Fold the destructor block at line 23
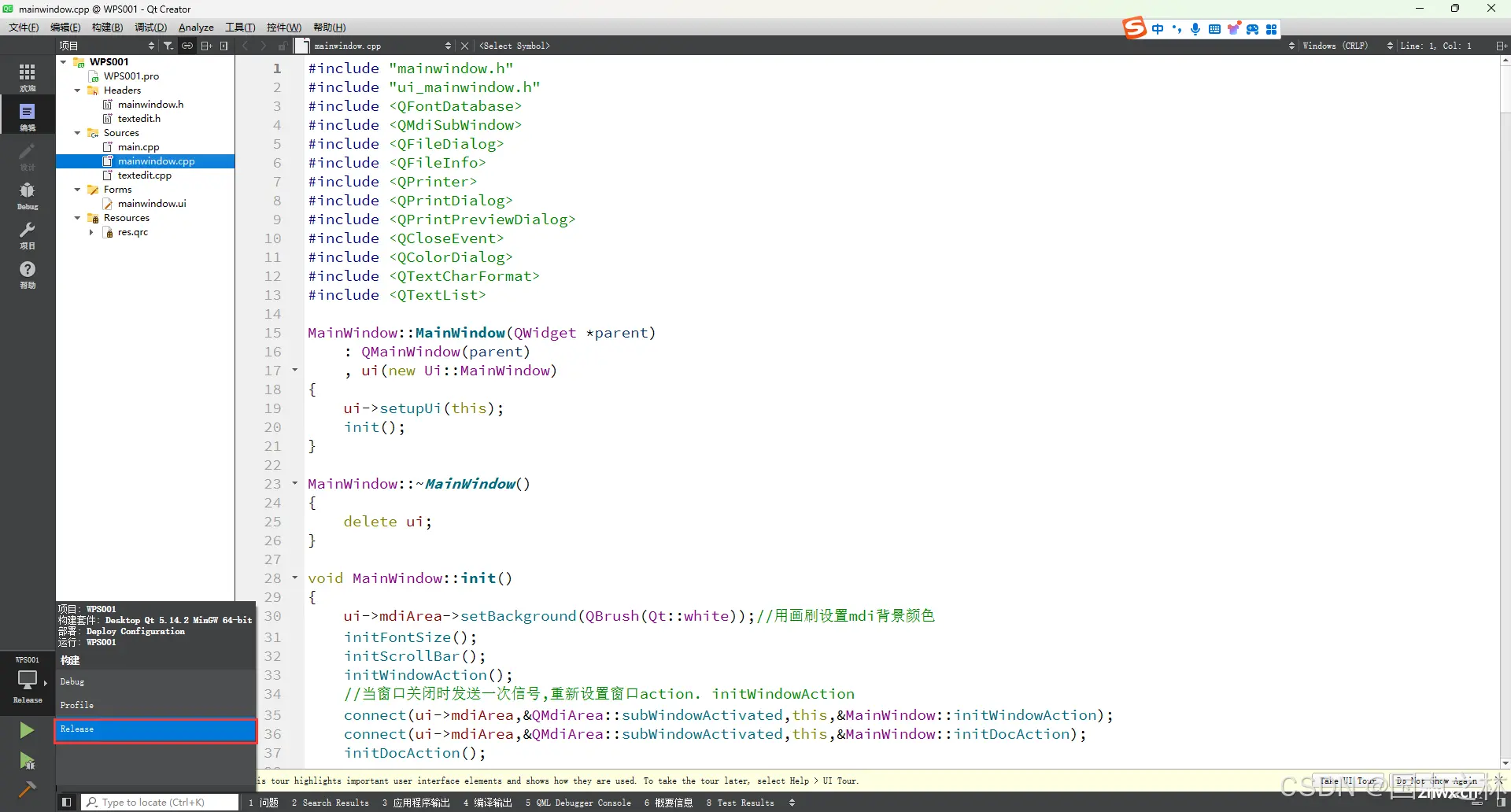 tap(295, 483)
